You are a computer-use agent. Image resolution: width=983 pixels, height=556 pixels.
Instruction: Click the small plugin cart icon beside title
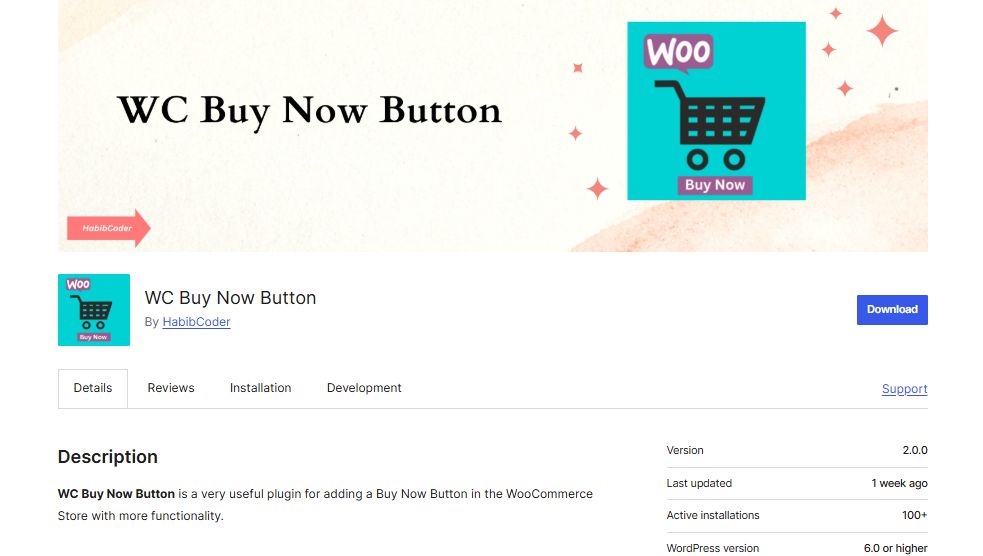(94, 310)
